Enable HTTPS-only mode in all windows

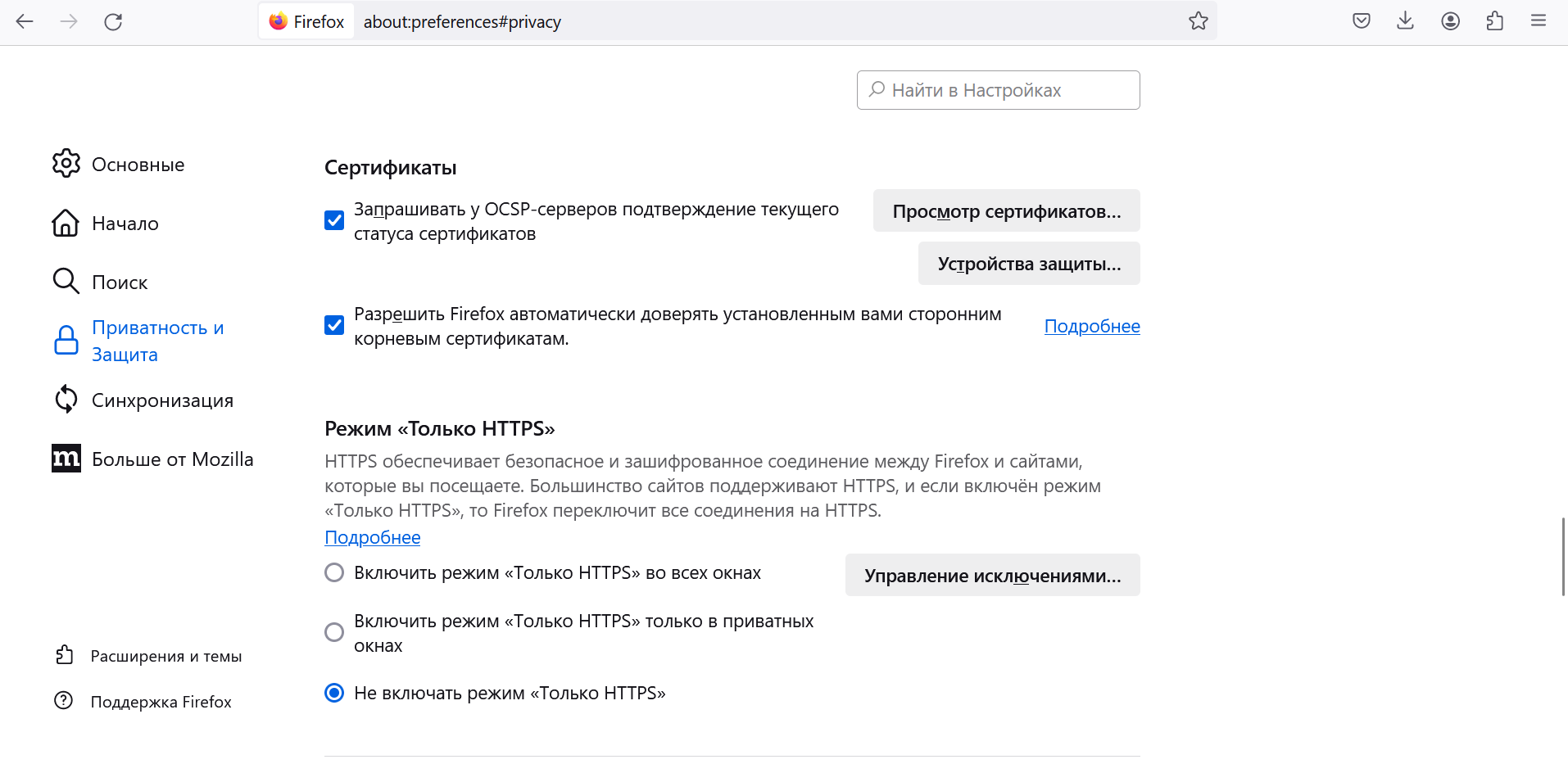pyautogui.click(x=334, y=572)
